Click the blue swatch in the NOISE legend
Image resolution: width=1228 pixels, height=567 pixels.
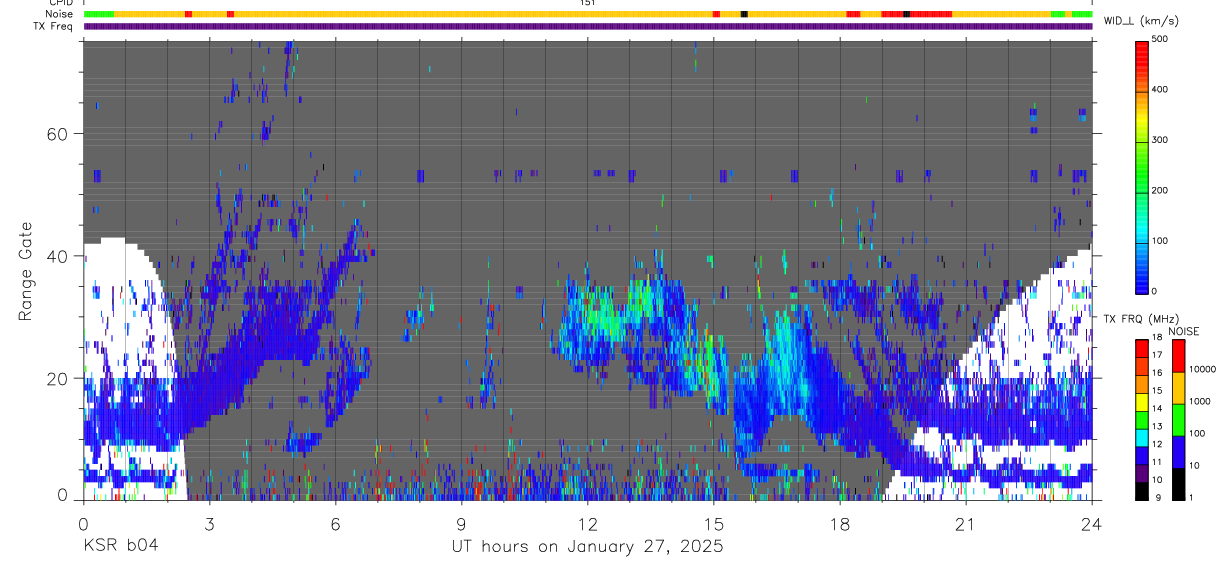1178,452
